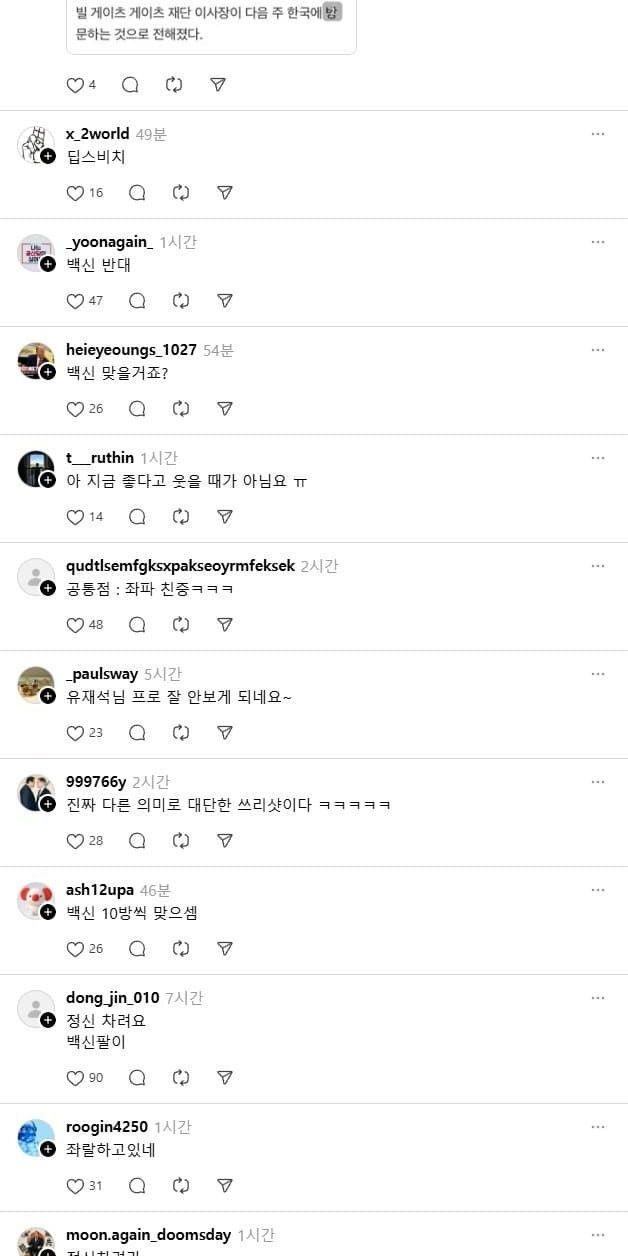Share the _paulsway comment
This screenshot has width=628, height=1256.
(x=225, y=733)
